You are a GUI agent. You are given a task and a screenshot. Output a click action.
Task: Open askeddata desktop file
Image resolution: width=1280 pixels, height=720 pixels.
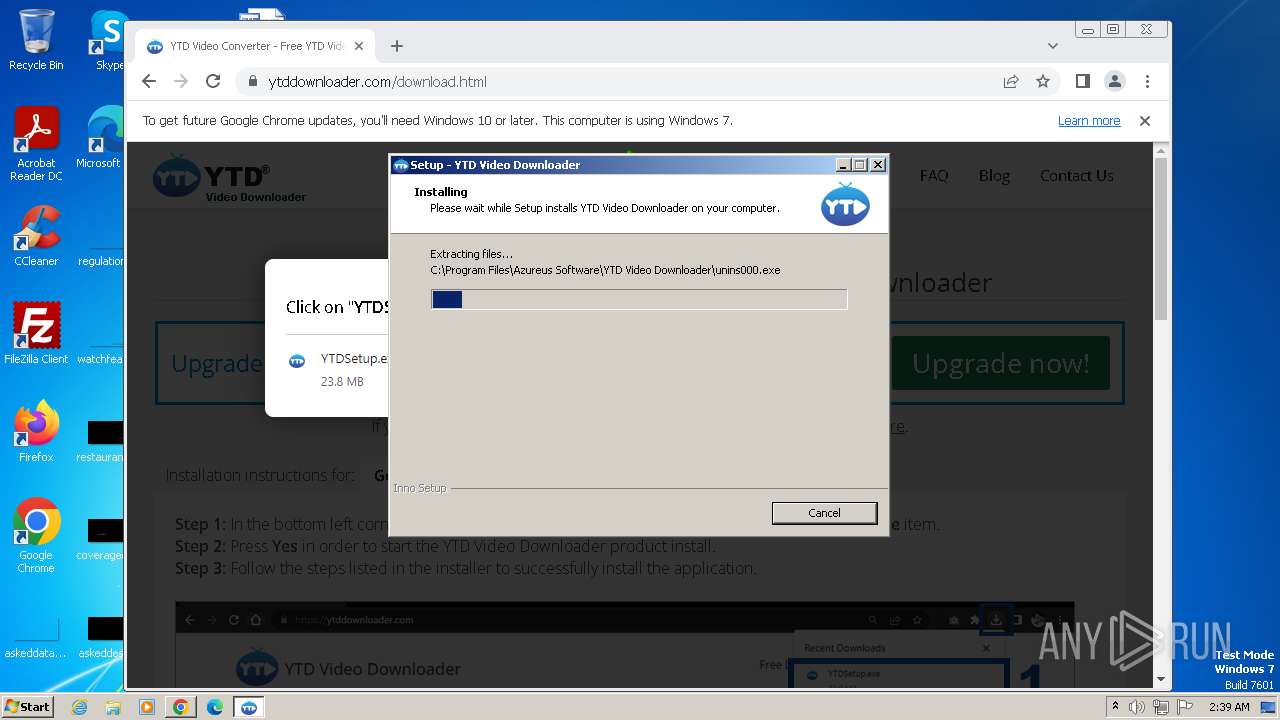pos(36,639)
